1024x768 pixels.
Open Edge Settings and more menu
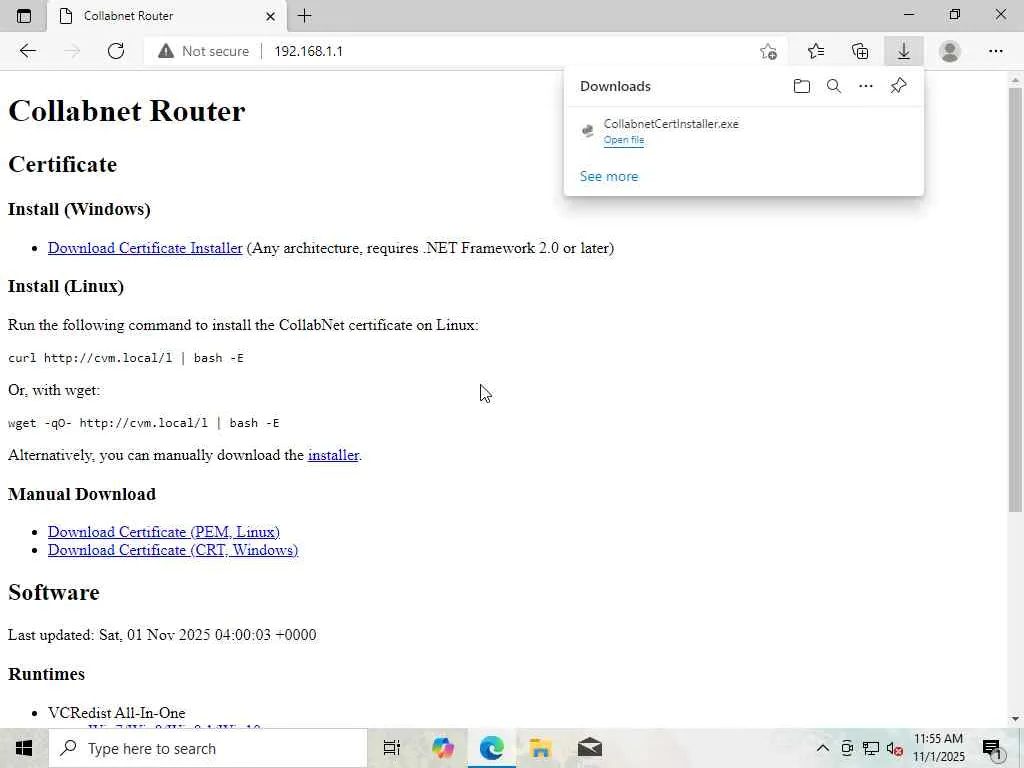[x=995, y=51]
